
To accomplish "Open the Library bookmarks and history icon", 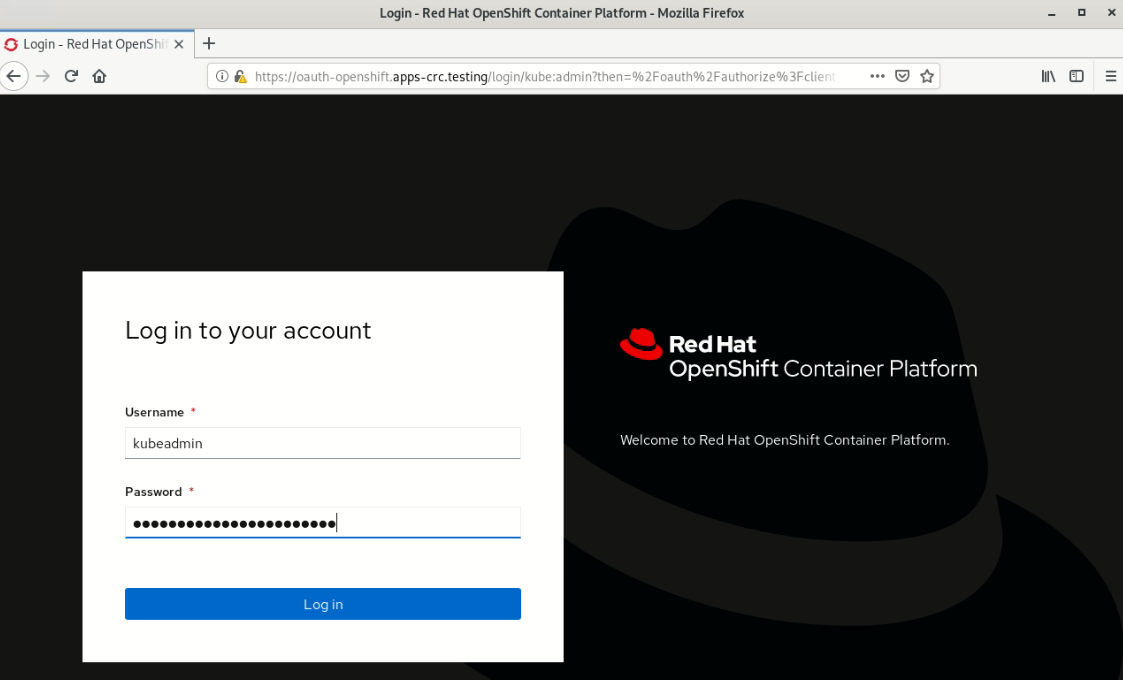I will coord(1049,76).
